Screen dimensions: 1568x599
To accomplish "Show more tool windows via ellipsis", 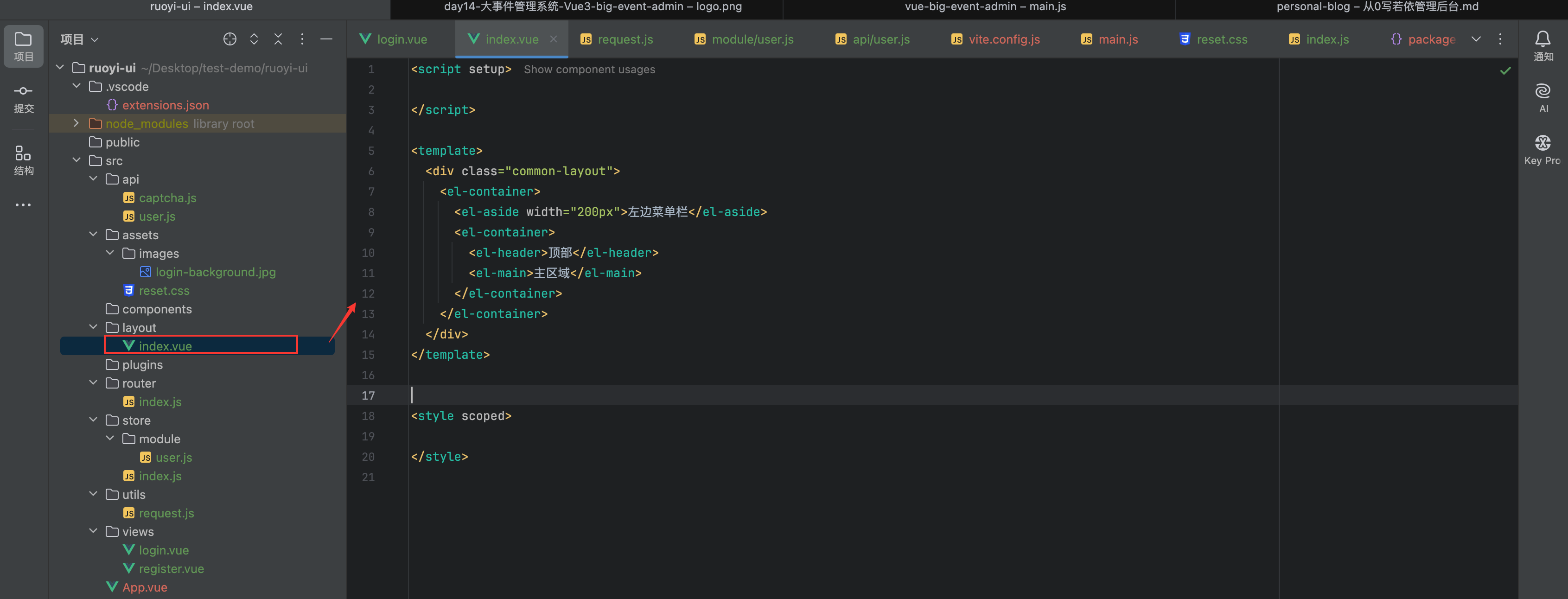I will (23, 205).
